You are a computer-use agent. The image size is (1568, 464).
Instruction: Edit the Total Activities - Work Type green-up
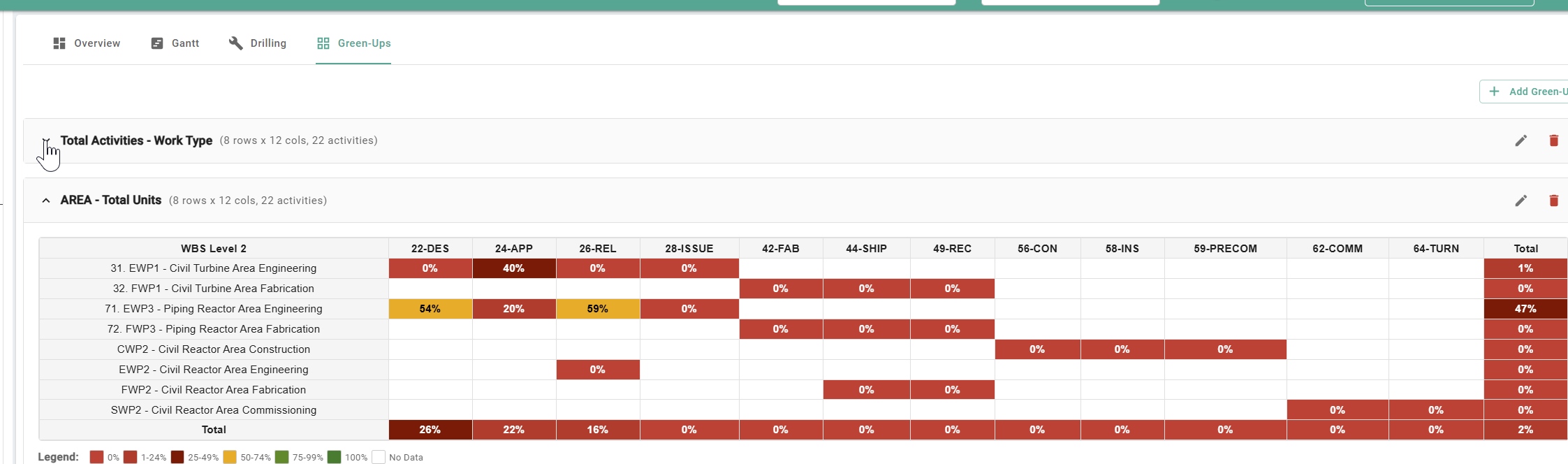1521,140
